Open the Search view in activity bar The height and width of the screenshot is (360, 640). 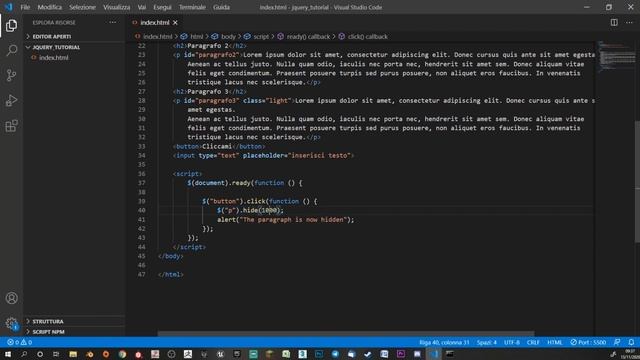click(x=11, y=50)
